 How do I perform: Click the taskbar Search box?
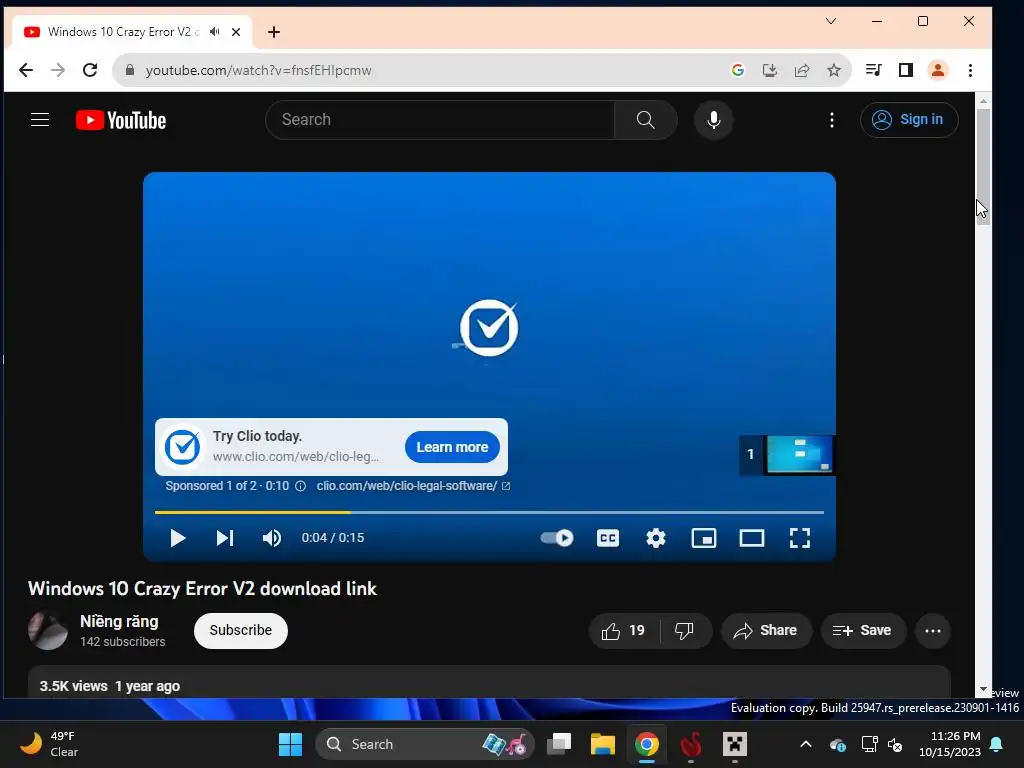(x=424, y=744)
